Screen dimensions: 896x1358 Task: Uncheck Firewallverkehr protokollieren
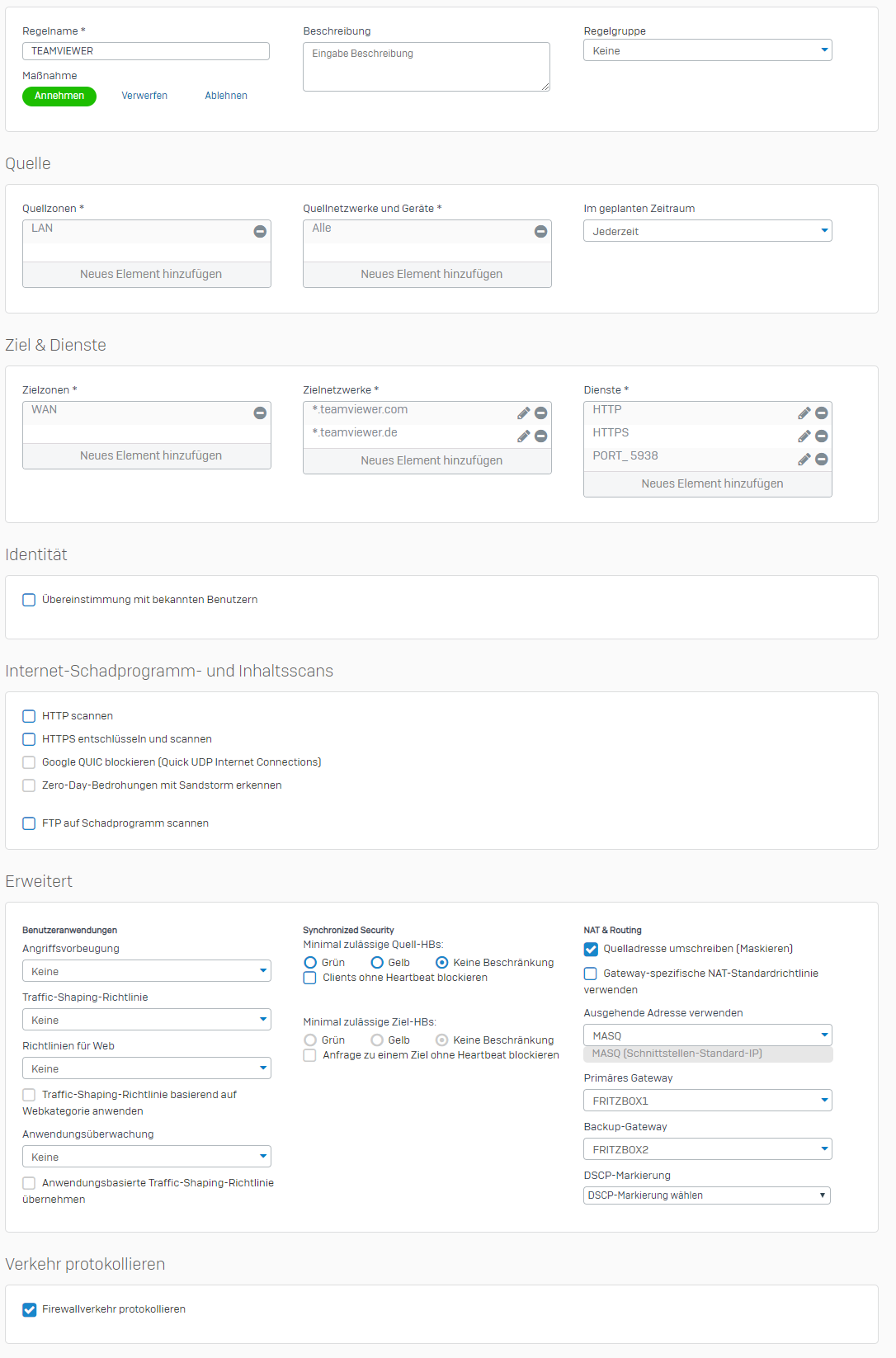pyautogui.click(x=30, y=1309)
